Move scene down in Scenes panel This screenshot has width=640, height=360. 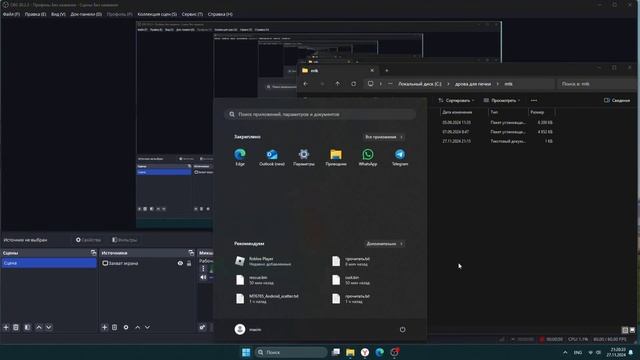49,327
